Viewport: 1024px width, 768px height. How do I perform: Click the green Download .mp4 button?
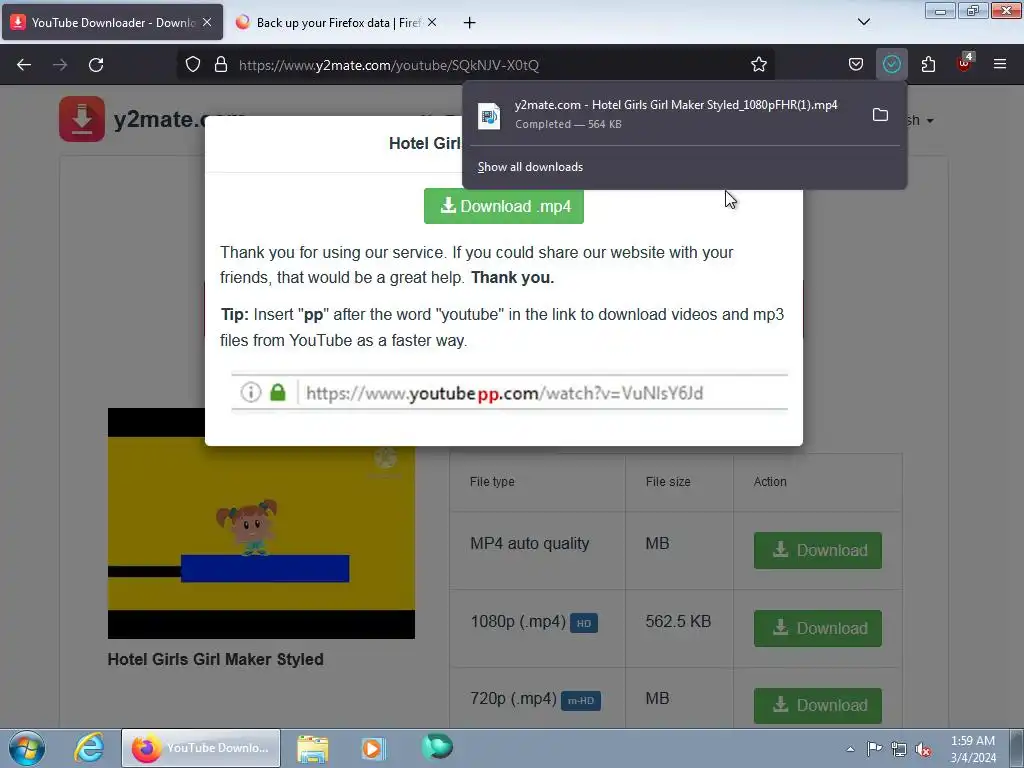504,206
